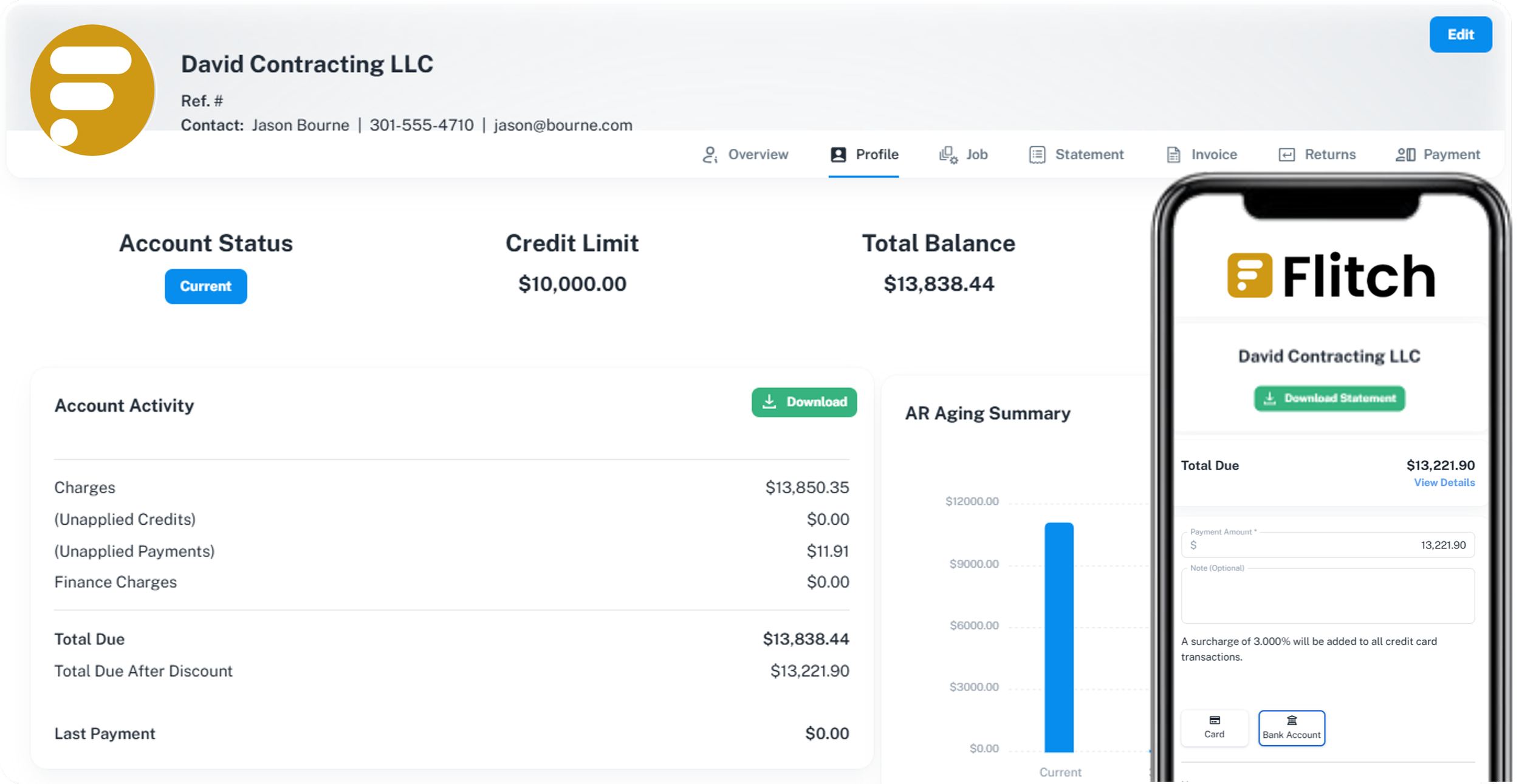Click Download Statement on the phone
1519x784 pixels.
point(1329,398)
